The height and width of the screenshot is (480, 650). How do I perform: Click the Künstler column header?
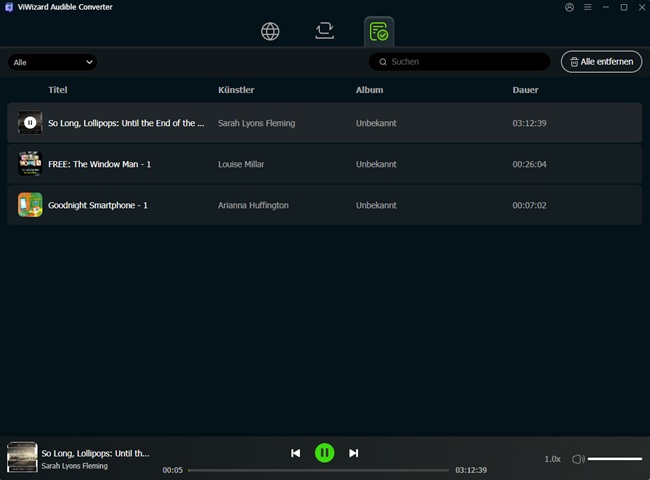click(x=236, y=90)
